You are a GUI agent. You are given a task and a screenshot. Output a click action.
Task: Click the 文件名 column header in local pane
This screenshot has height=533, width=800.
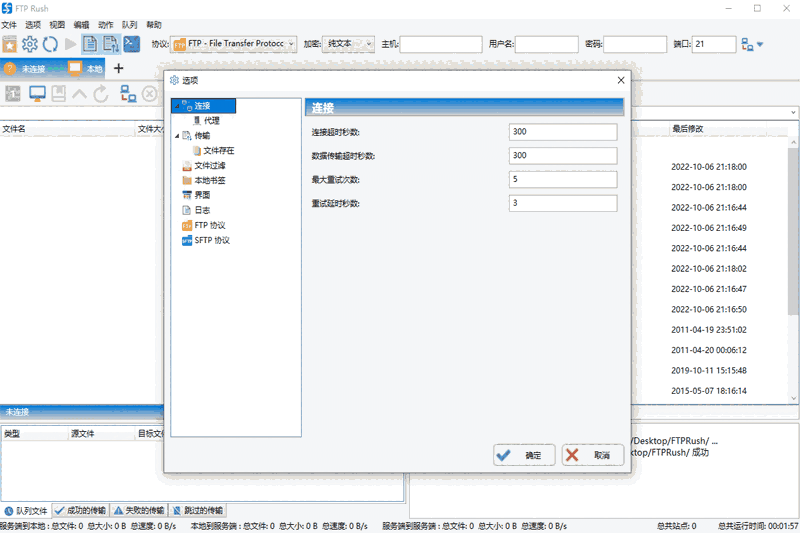tap(68, 129)
